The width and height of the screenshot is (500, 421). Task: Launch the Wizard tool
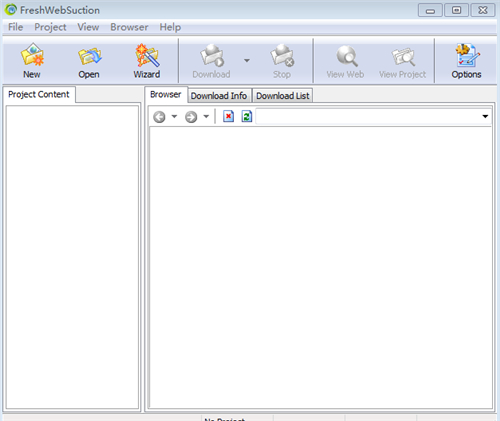147,55
